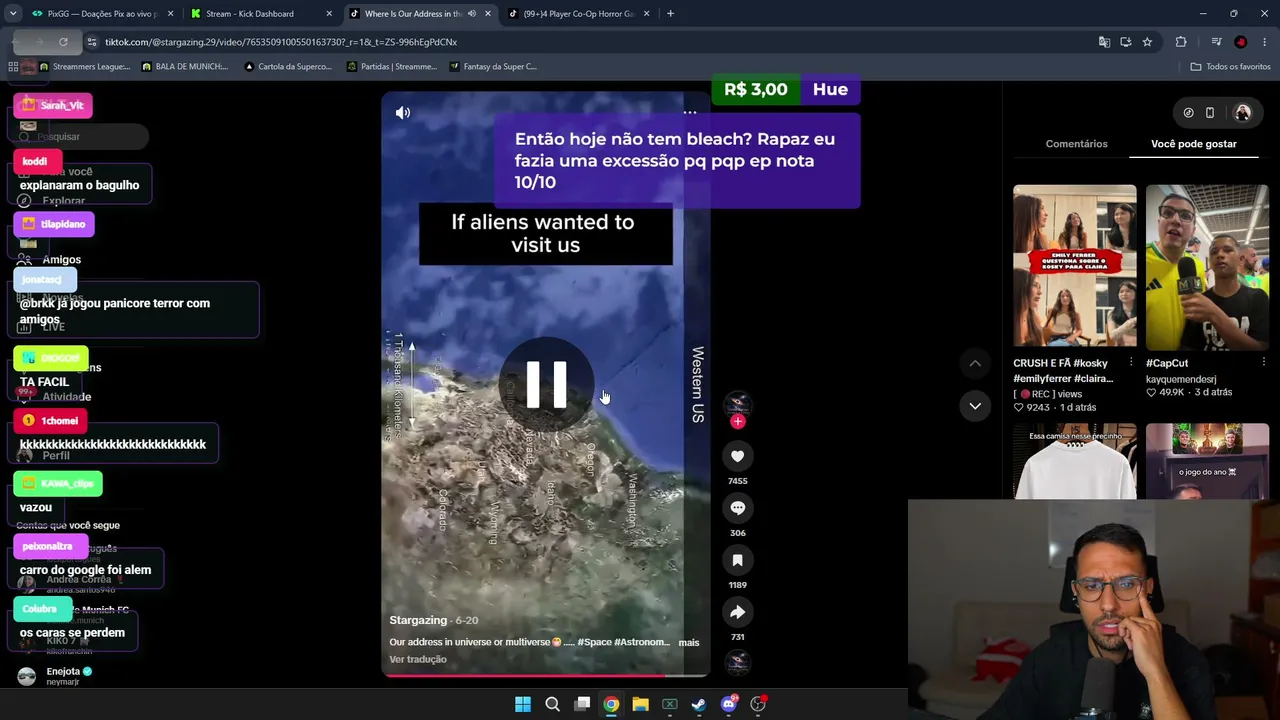Click the Explorar sidebar item
The height and width of the screenshot is (720, 1280).
64,201
